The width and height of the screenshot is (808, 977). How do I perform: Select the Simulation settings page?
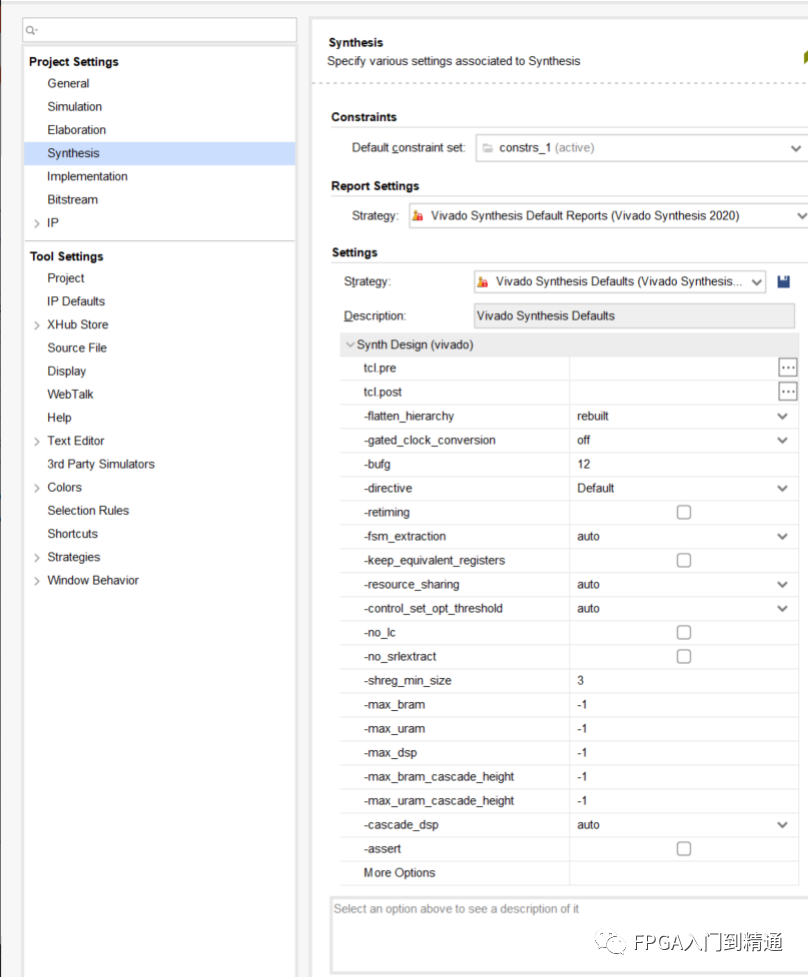tap(74, 107)
